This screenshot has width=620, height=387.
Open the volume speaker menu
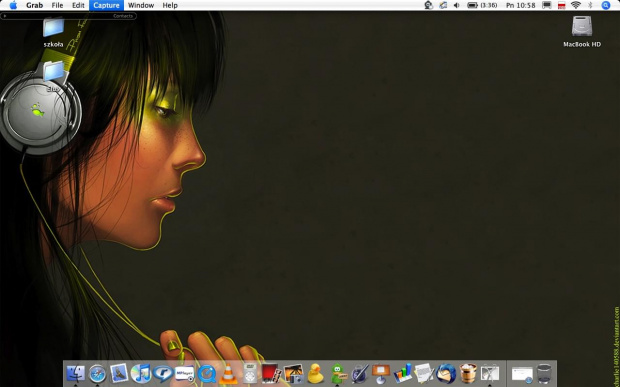[x=457, y=5]
